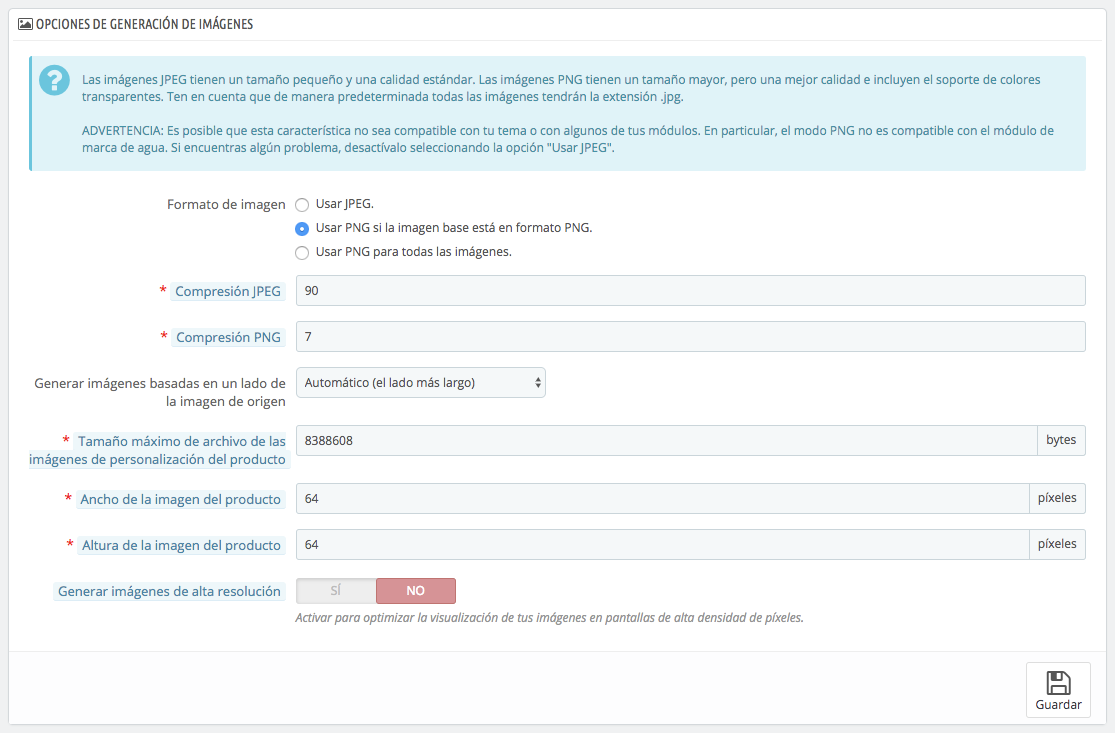1115x733 pixels.
Task: Click the Compresión JPEG input field
Action: point(690,291)
